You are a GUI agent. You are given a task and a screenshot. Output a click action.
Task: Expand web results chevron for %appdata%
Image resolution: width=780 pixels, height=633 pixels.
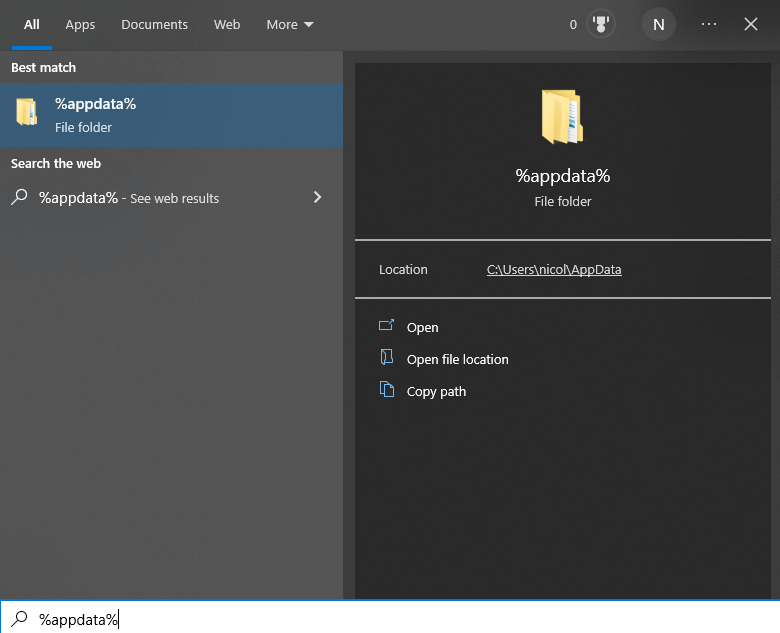(317, 198)
